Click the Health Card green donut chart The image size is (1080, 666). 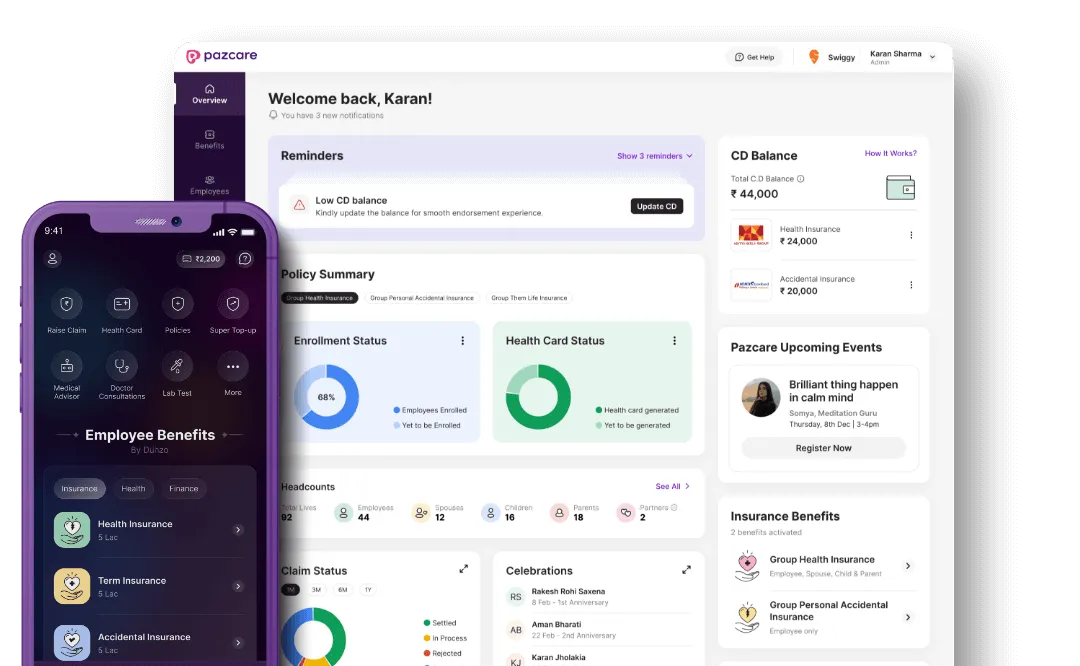(x=538, y=397)
